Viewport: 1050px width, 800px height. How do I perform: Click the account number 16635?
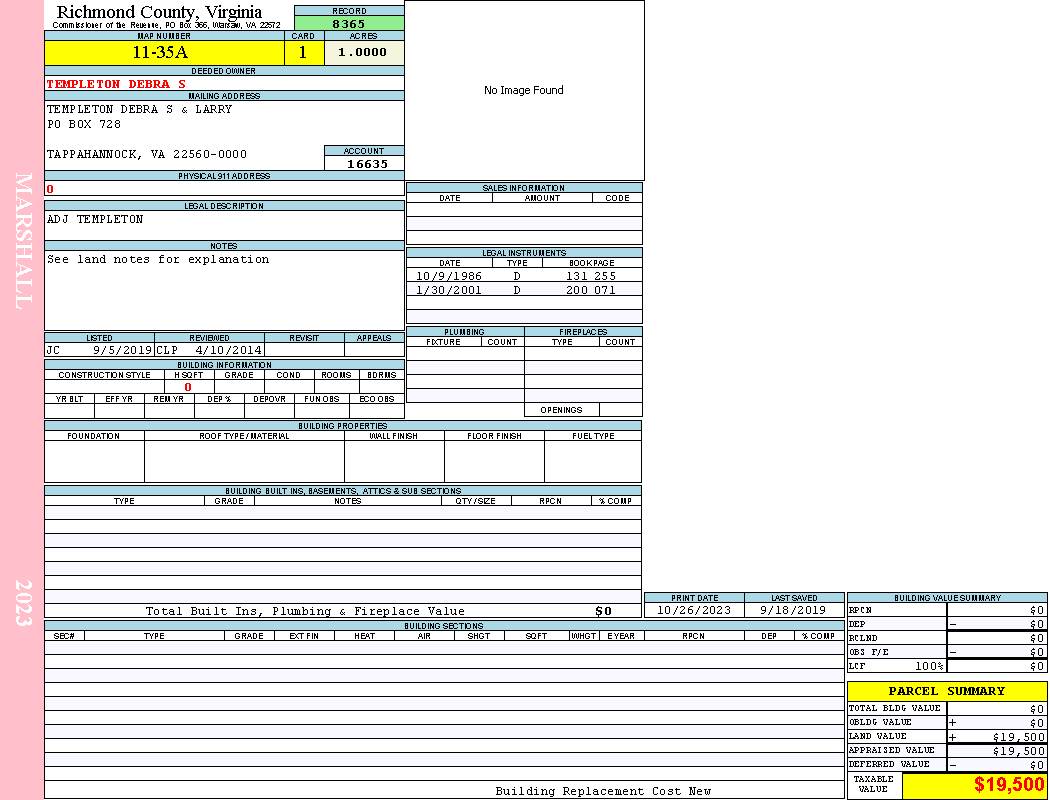(x=367, y=164)
